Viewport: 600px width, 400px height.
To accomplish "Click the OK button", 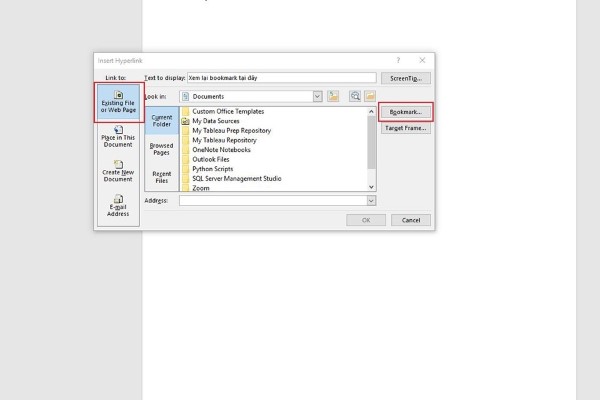I will [x=366, y=220].
